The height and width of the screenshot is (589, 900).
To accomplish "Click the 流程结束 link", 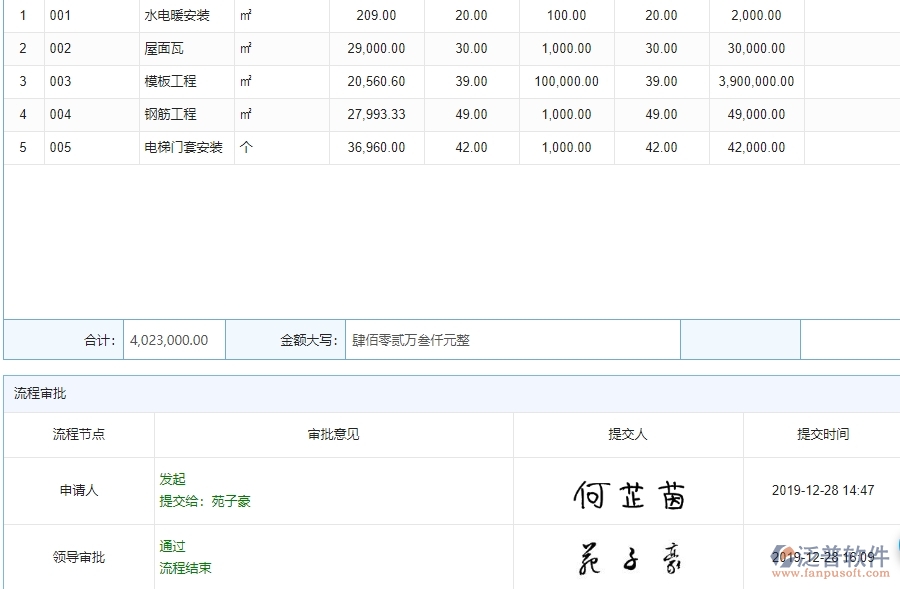I will 185,568.
